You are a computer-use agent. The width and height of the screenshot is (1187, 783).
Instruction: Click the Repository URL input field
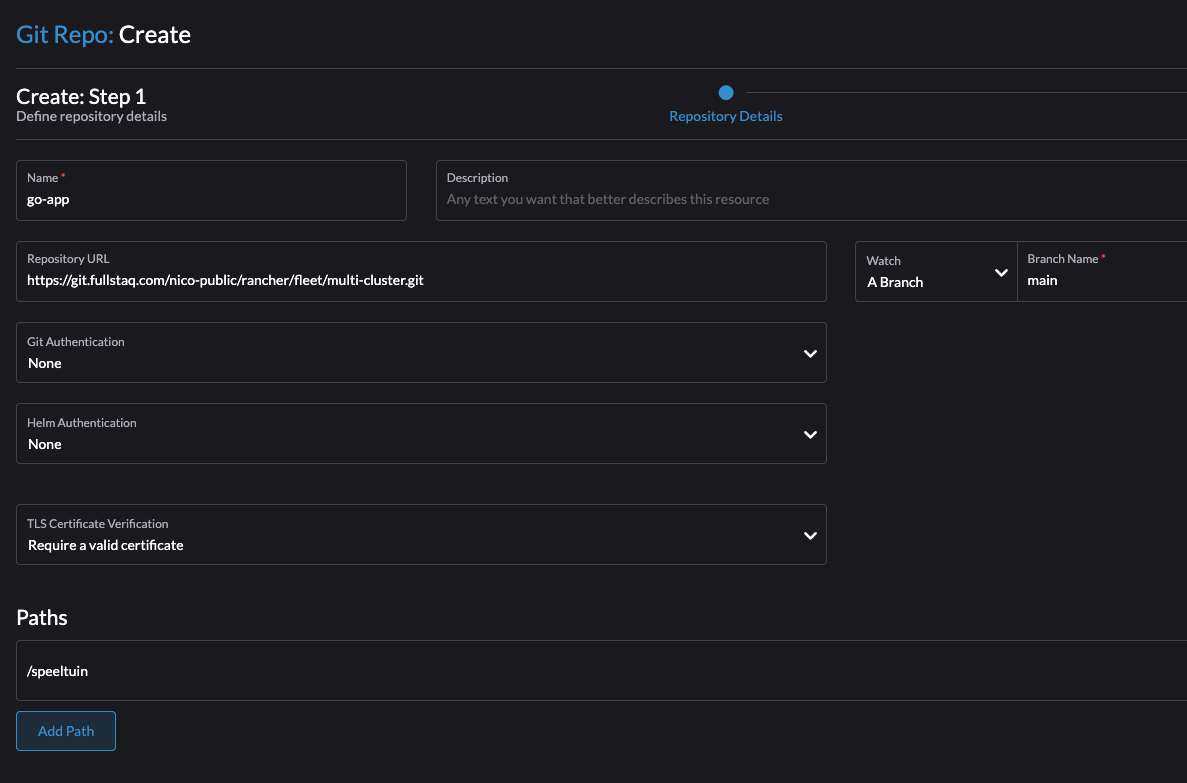pos(420,280)
